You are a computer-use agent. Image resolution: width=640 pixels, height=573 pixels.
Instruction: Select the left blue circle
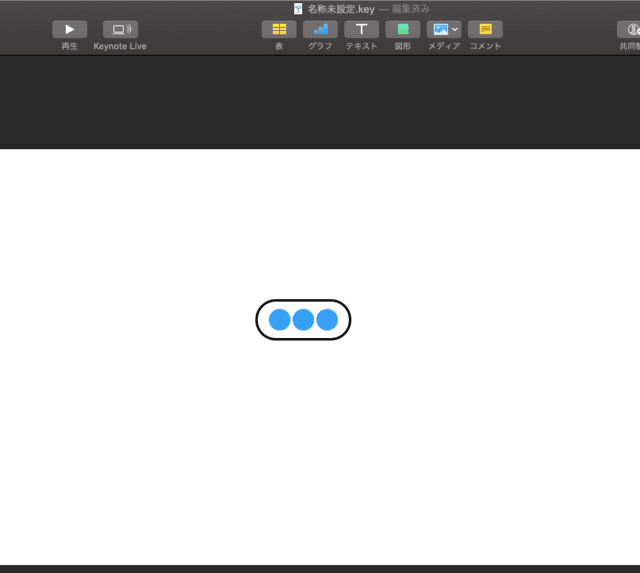coord(280,320)
